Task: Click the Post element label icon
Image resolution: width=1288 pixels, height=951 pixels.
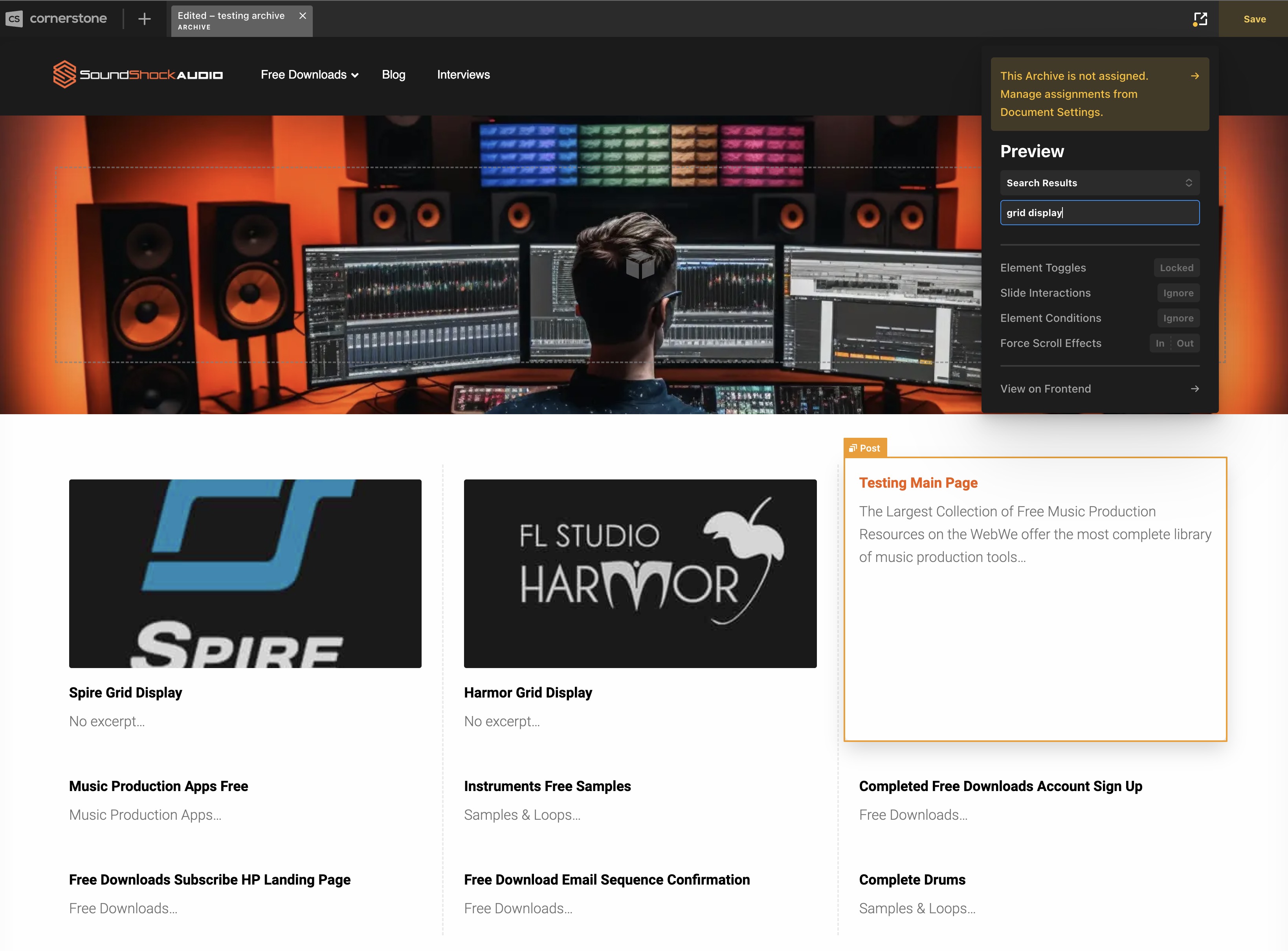Action: (x=853, y=448)
